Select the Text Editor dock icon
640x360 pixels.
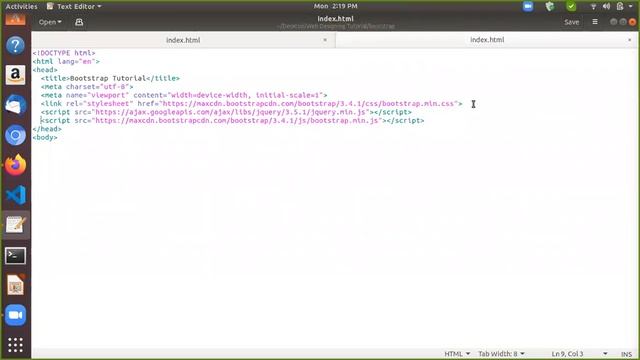[x=16, y=225]
